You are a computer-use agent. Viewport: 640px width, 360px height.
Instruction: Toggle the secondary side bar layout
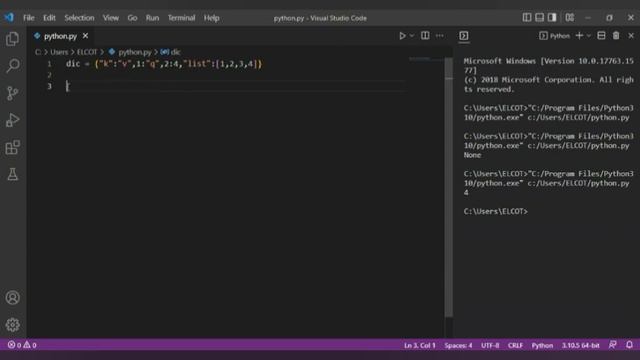click(552, 18)
